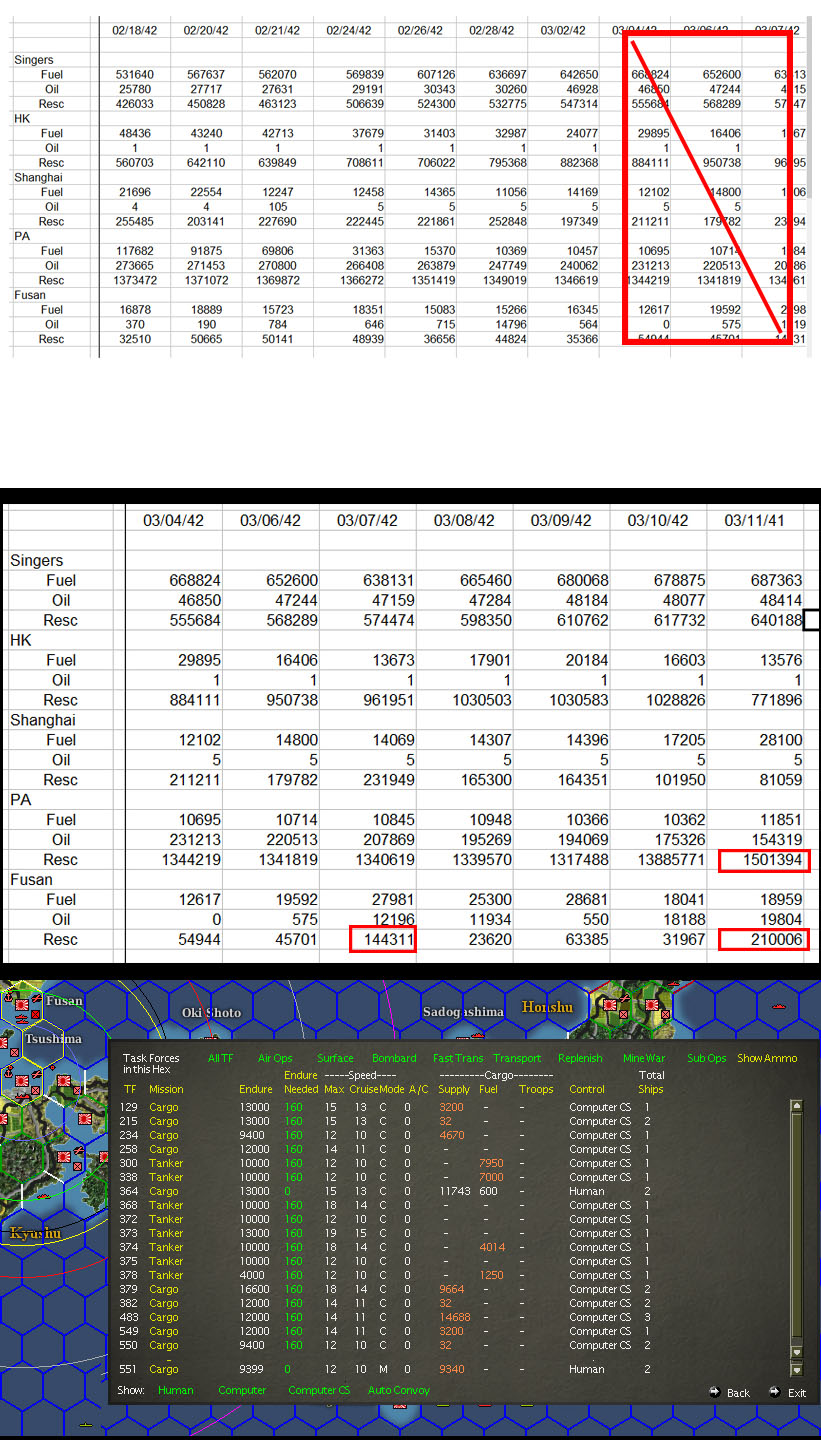Click Honshu label on map
Image resolution: width=821 pixels, height=1440 pixels.
tap(548, 1006)
